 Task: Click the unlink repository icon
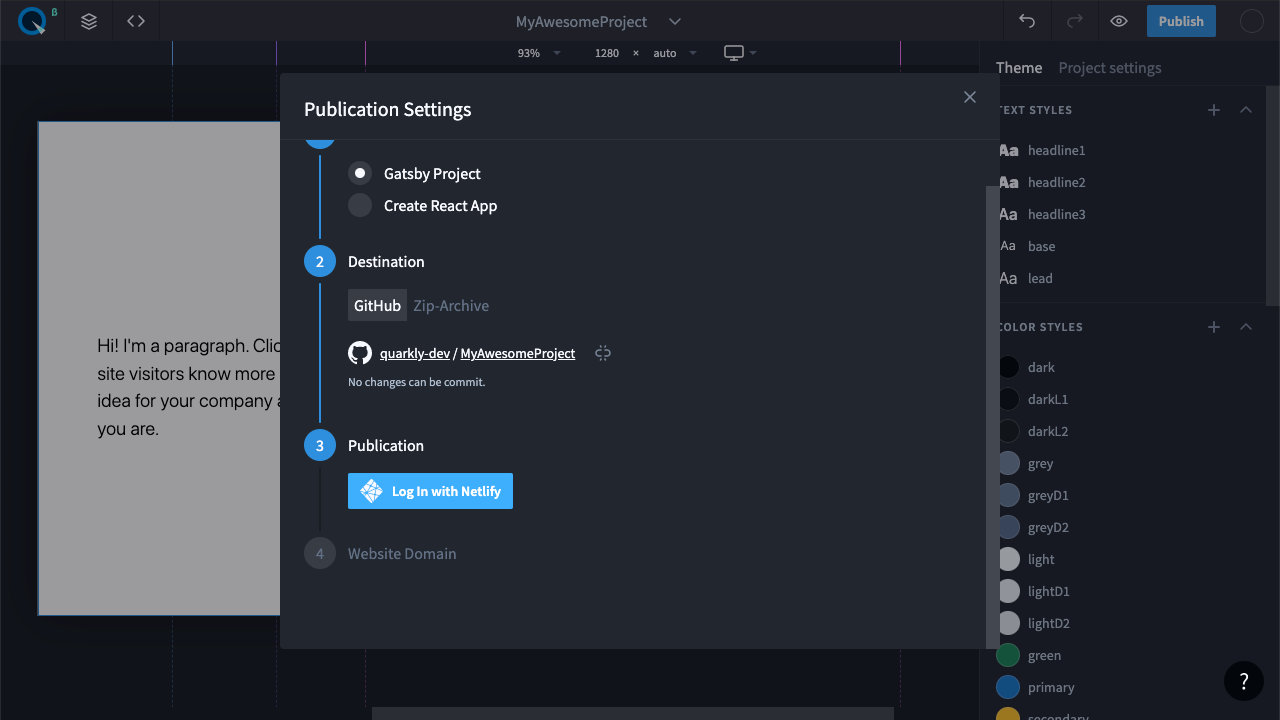(602, 353)
